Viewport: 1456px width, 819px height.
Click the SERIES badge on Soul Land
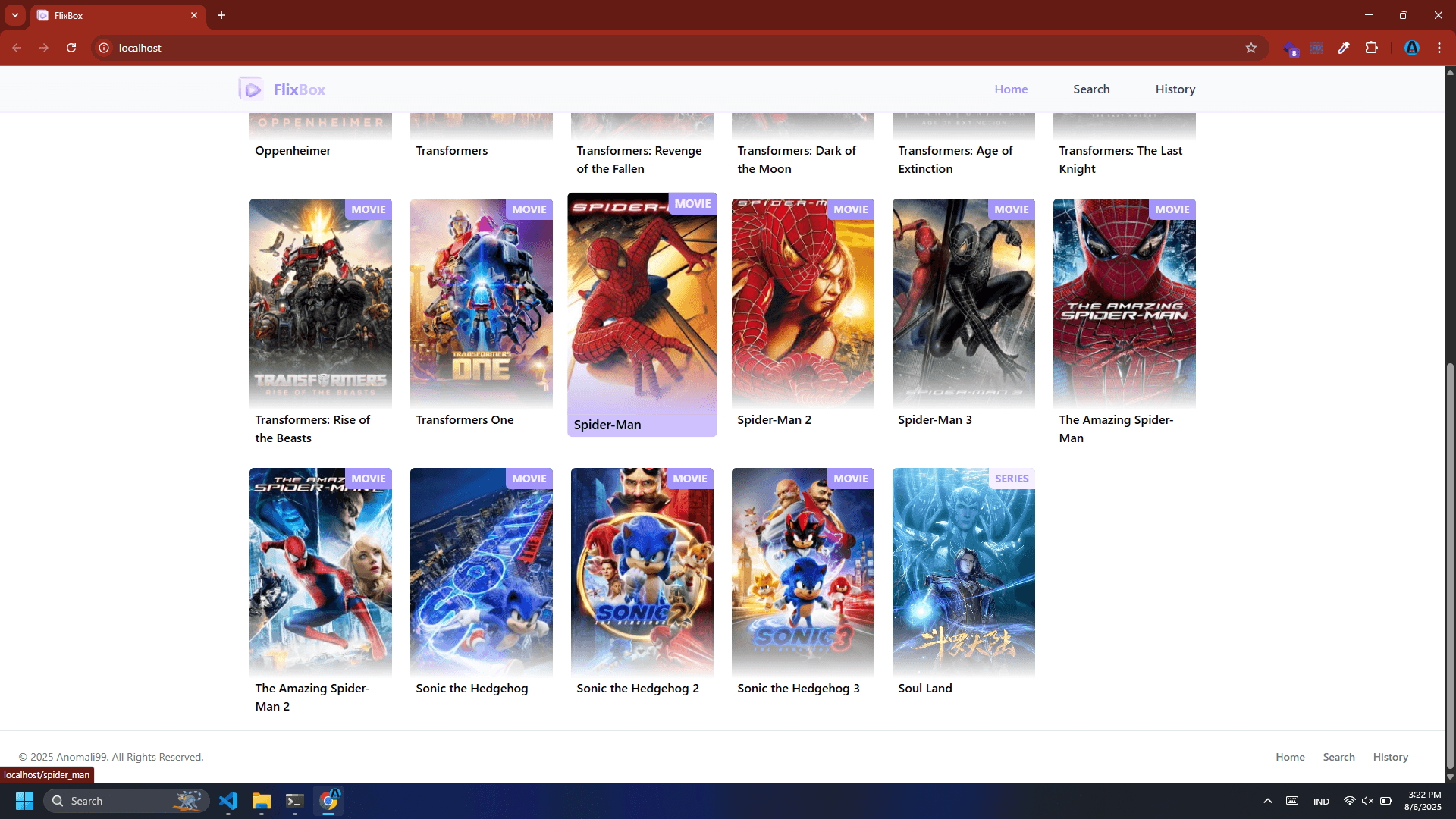(1012, 479)
